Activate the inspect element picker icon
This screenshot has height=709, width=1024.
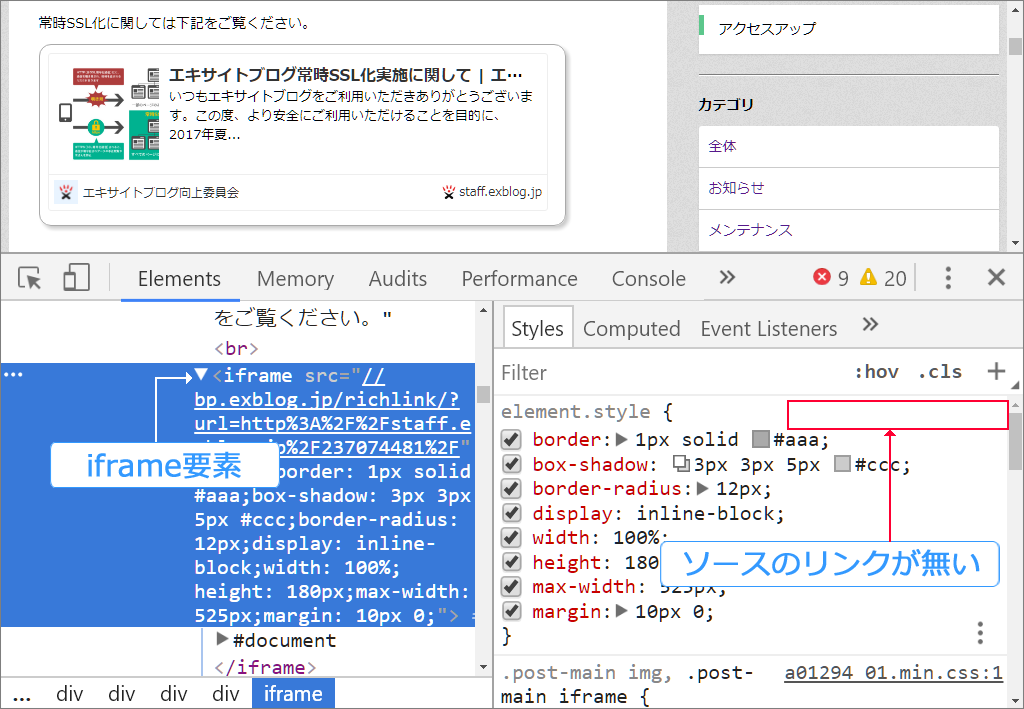29,278
